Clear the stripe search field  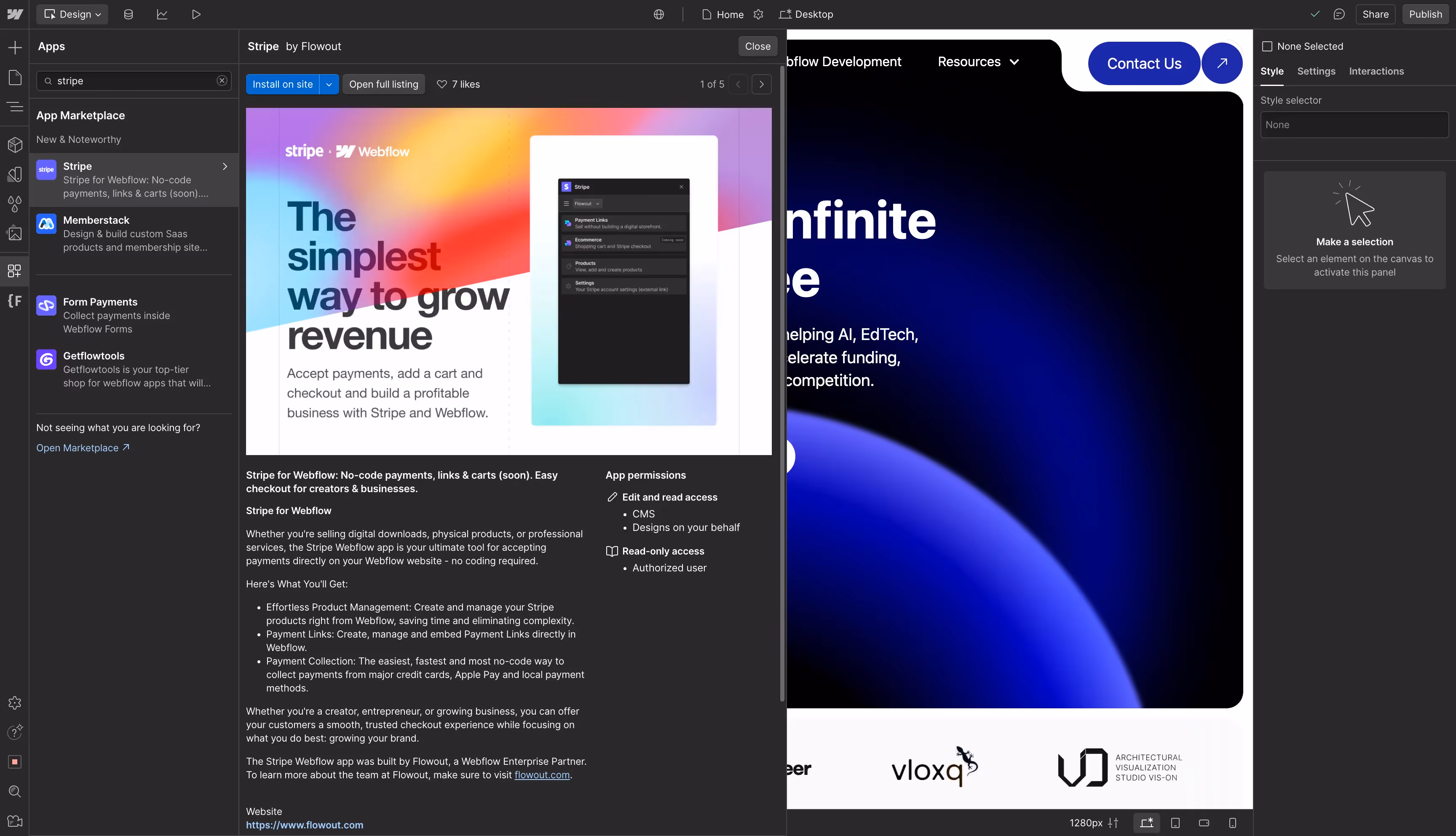(222, 81)
